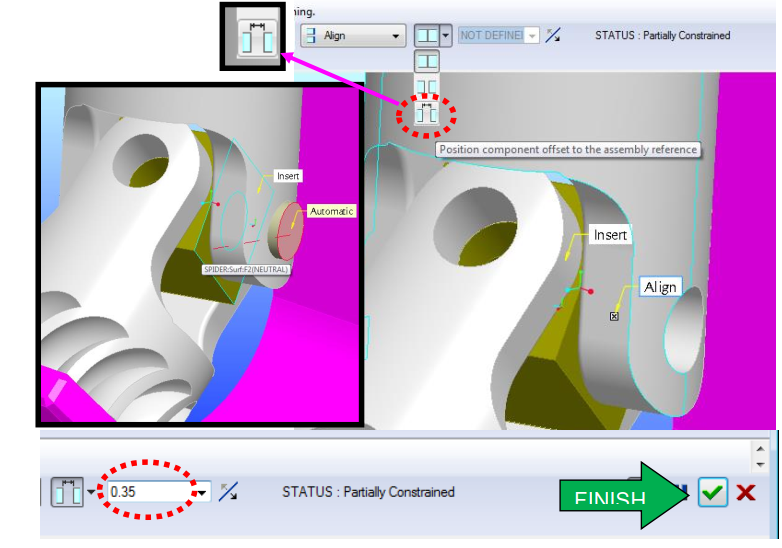Cancel the placement with the red X
782x548 pixels.
click(x=745, y=492)
